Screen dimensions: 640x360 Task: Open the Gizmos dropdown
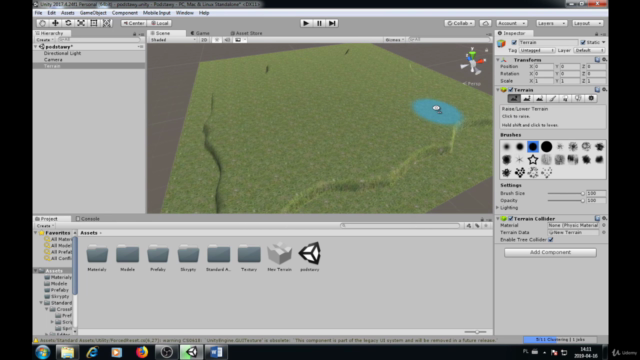pos(394,40)
